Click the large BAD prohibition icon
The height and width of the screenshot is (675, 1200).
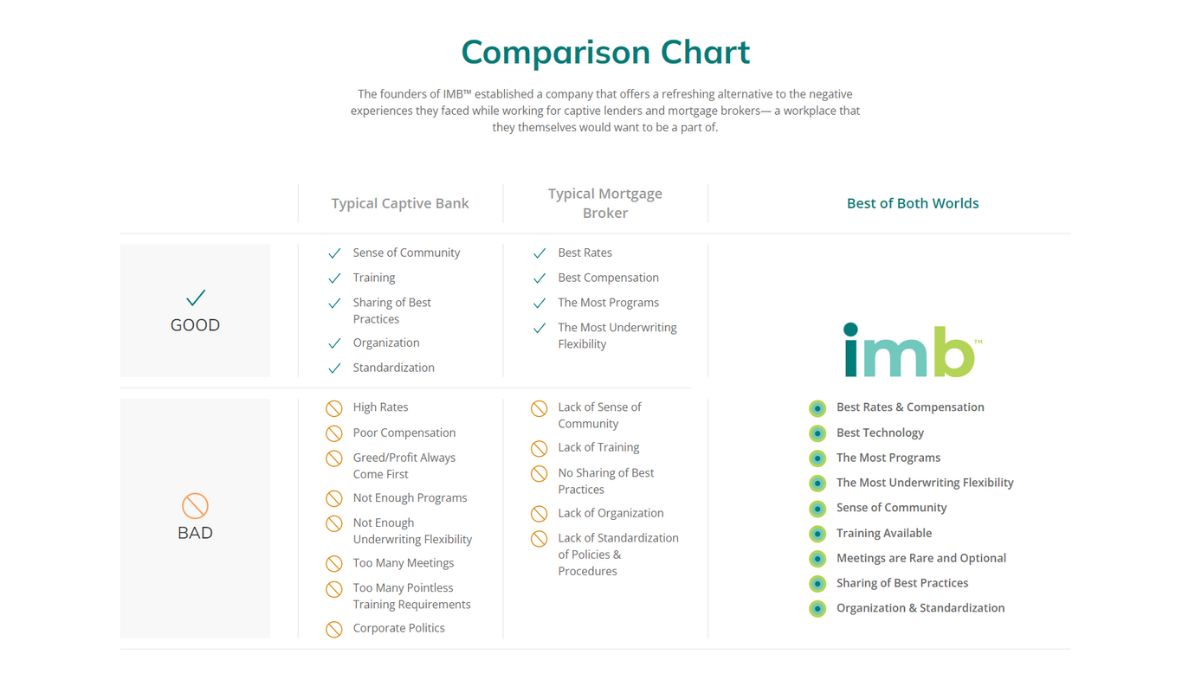[195, 505]
